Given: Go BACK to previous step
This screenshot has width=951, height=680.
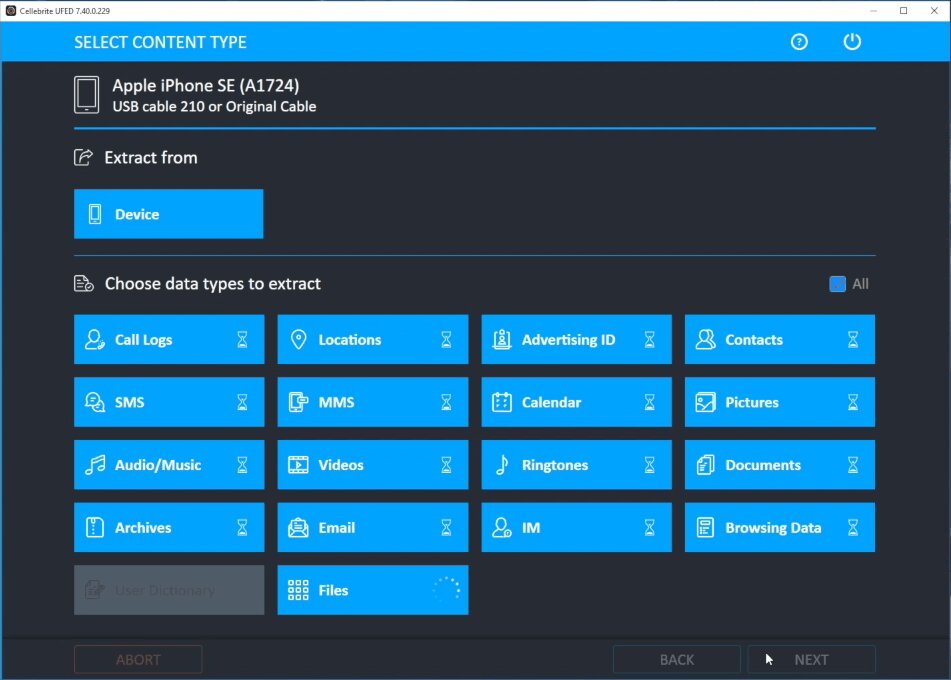Looking at the screenshot, I should pos(676,659).
